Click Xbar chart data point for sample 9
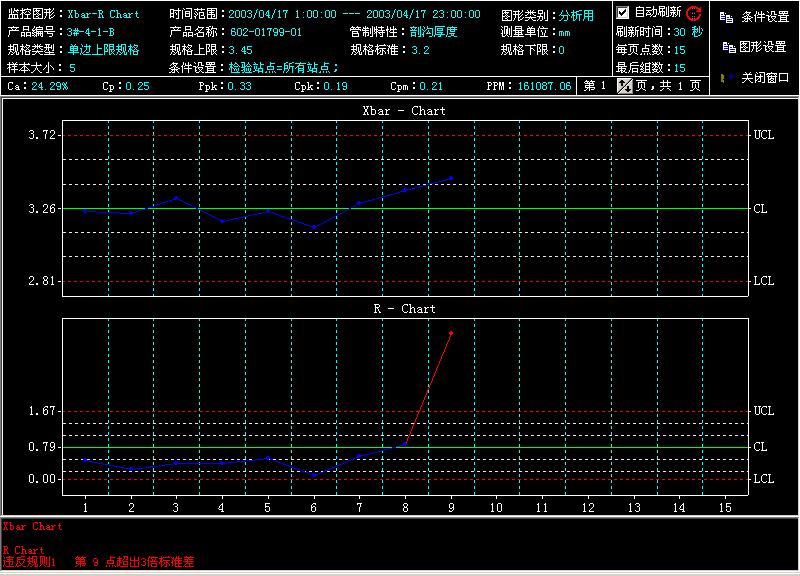Screen dimensions: 800x576 [451, 178]
